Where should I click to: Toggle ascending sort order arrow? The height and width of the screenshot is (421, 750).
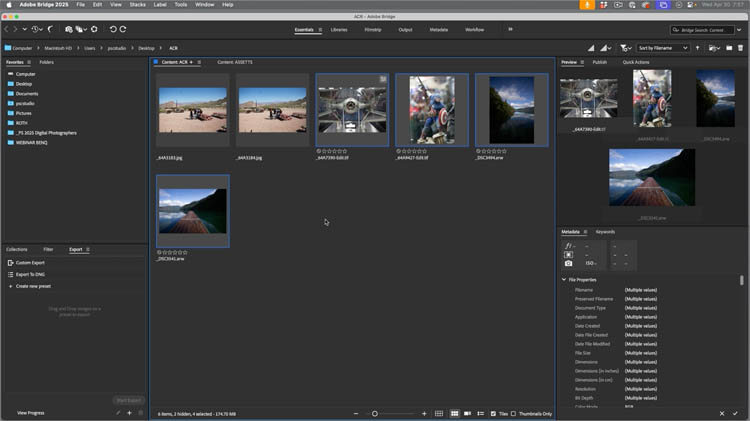tap(698, 48)
